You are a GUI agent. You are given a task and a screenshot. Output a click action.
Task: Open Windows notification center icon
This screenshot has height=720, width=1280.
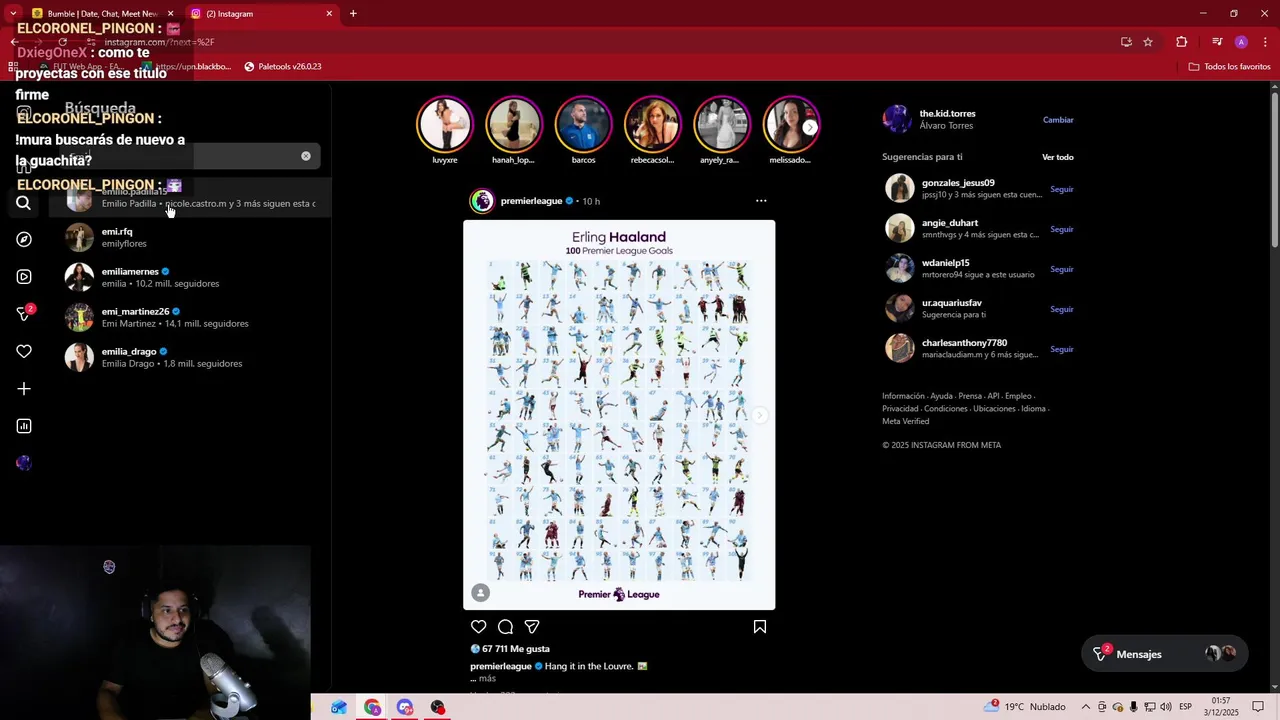1258,707
